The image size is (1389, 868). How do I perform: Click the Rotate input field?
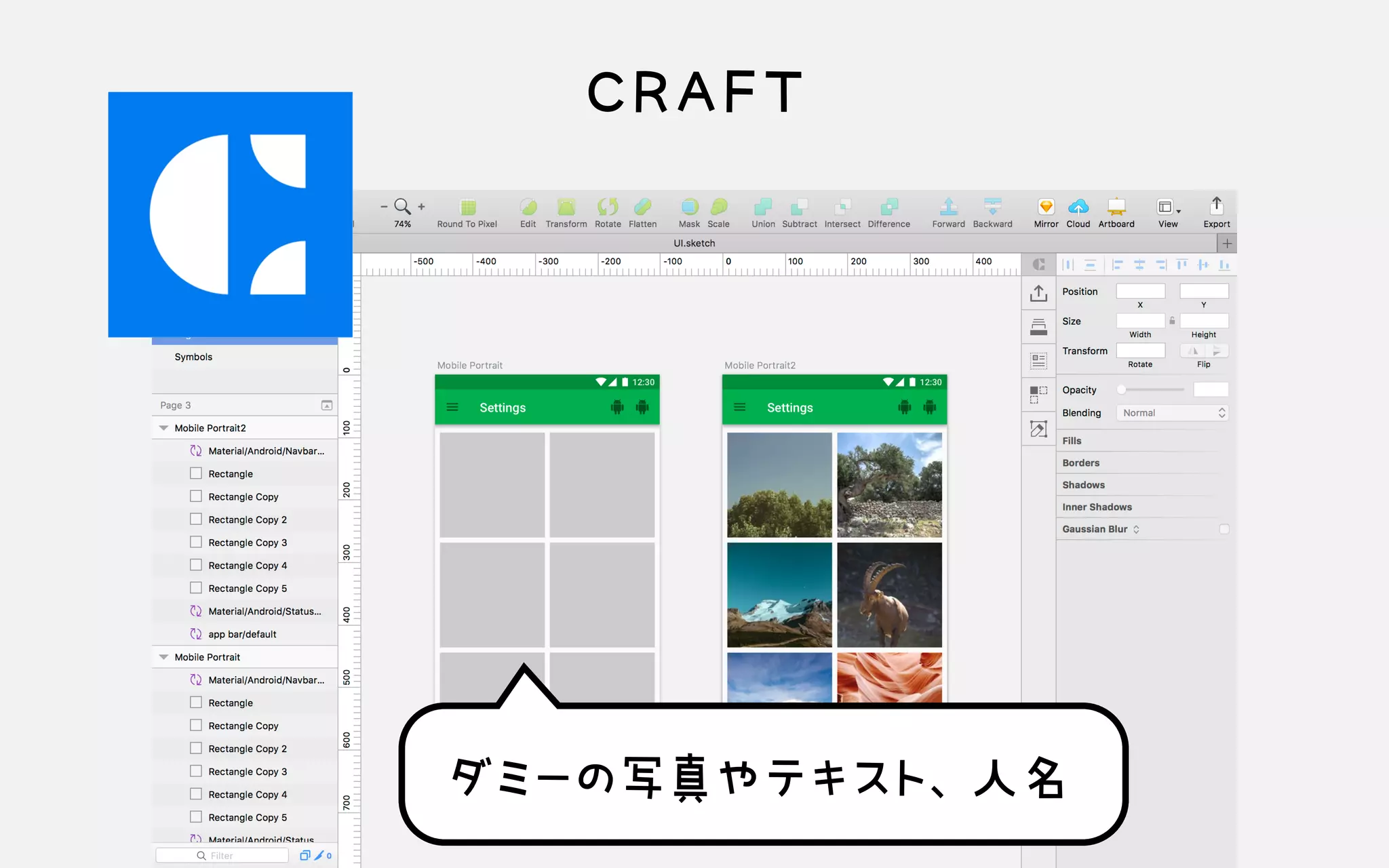[1141, 351]
